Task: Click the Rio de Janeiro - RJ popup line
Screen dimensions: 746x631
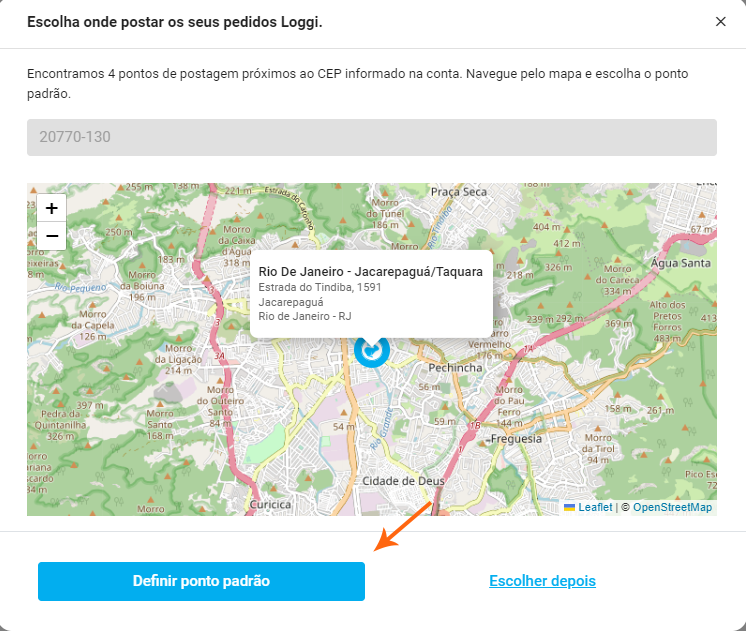Action: (305, 316)
